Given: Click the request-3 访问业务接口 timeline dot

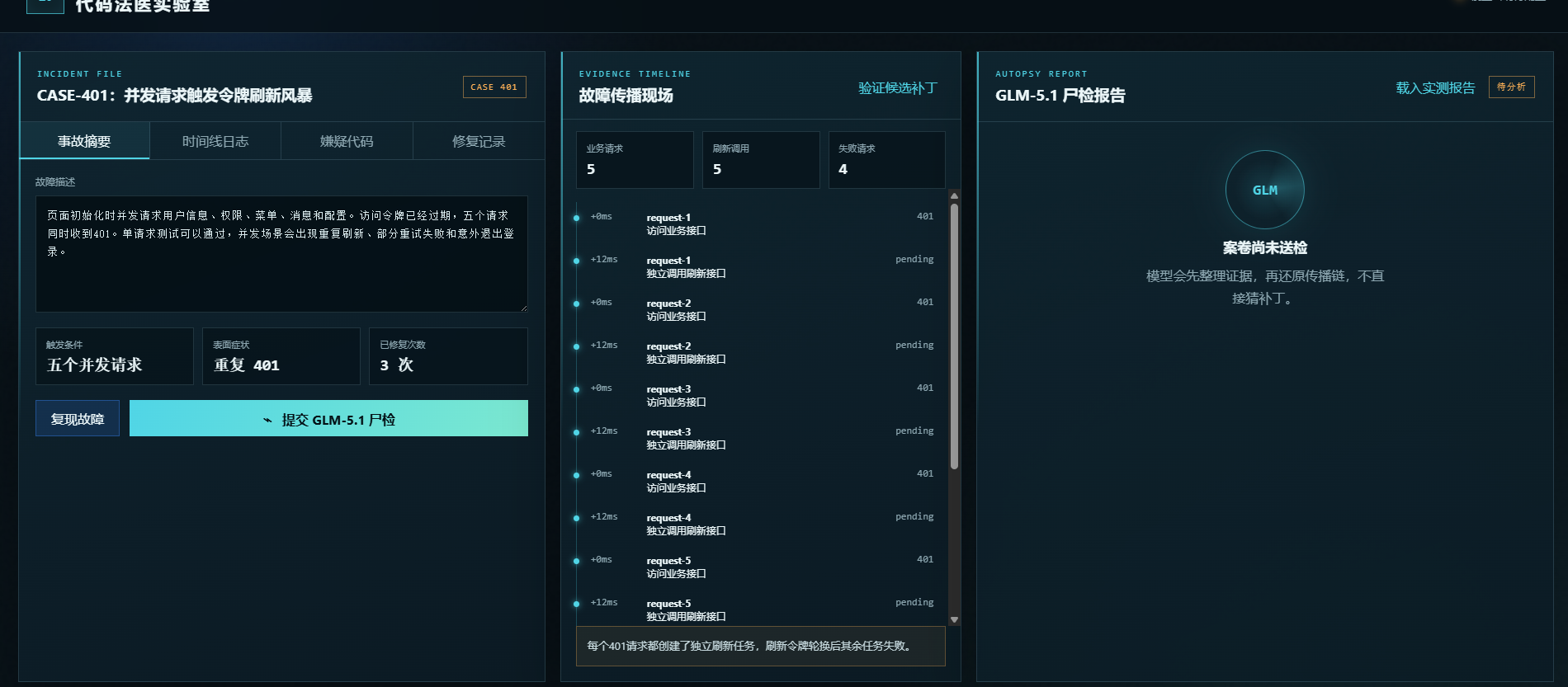Looking at the screenshot, I should coord(576,389).
